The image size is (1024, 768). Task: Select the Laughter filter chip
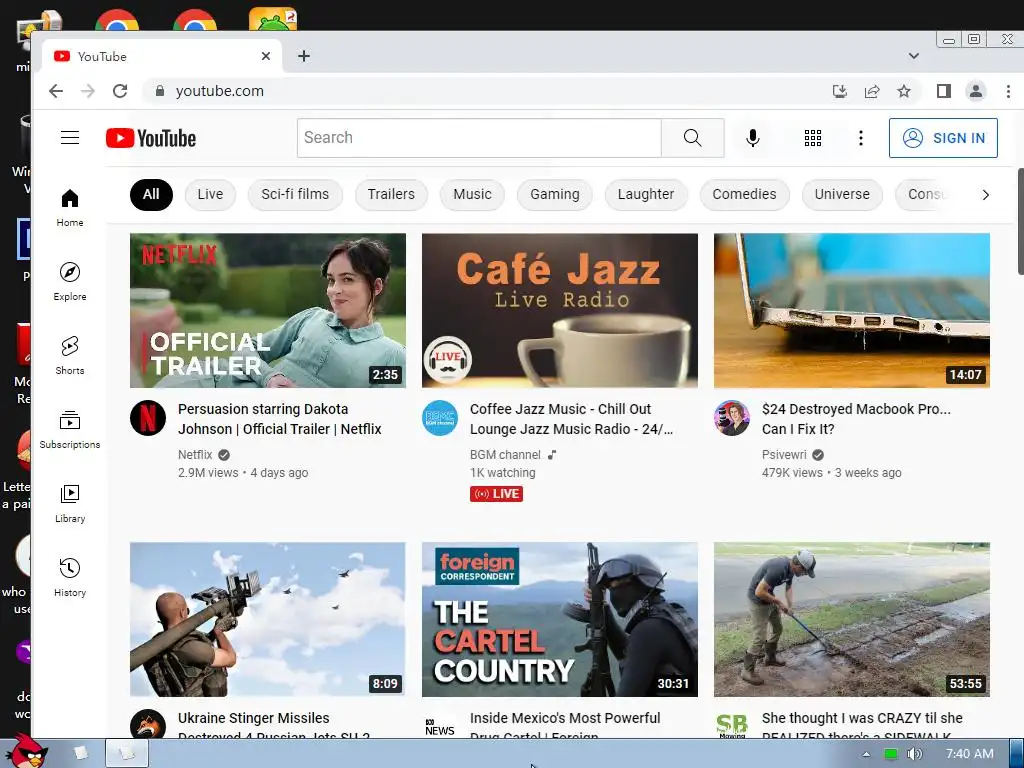tap(646, 195)
